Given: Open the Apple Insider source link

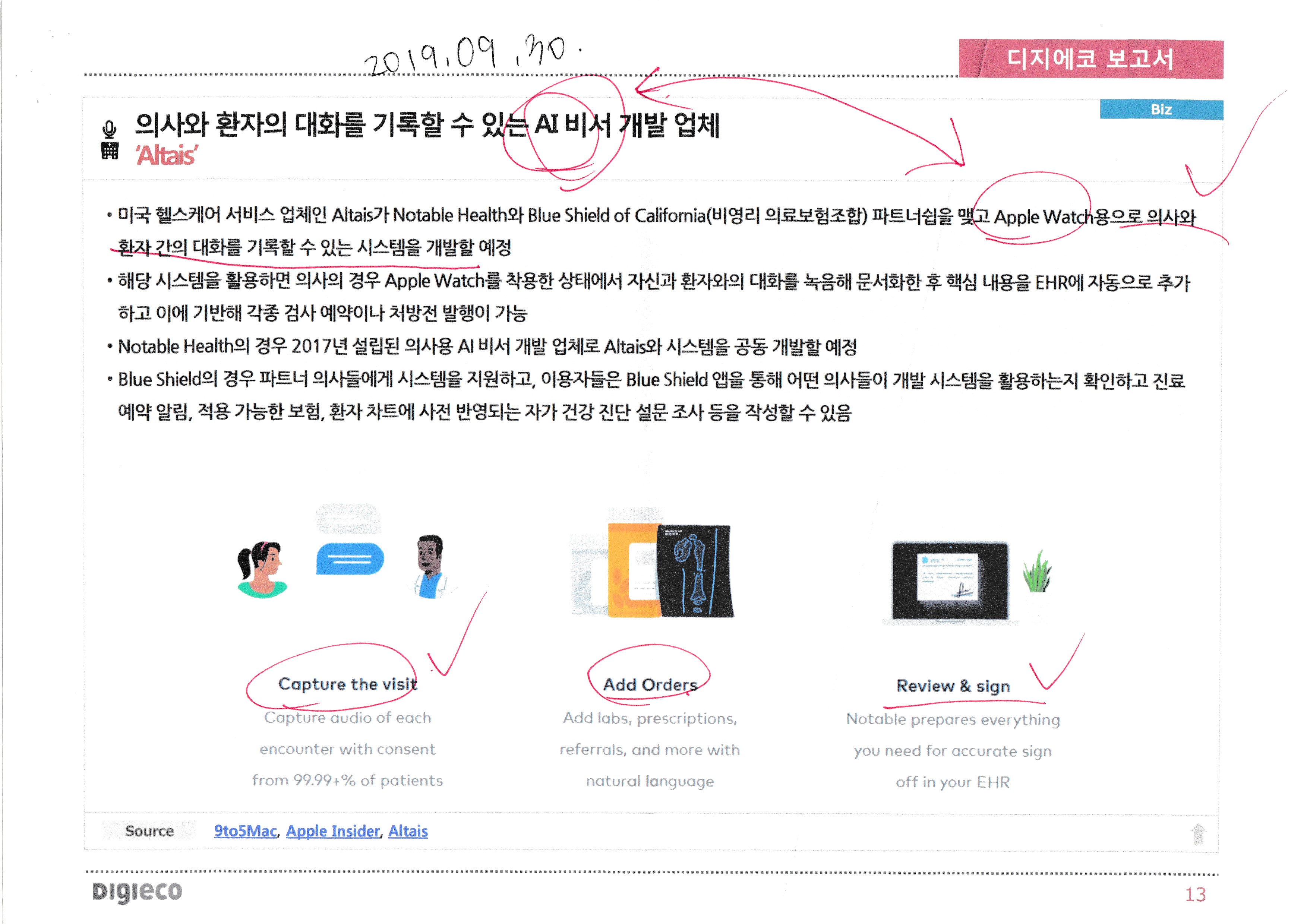Looking at the screenshot, I should (x=333, y=831).
